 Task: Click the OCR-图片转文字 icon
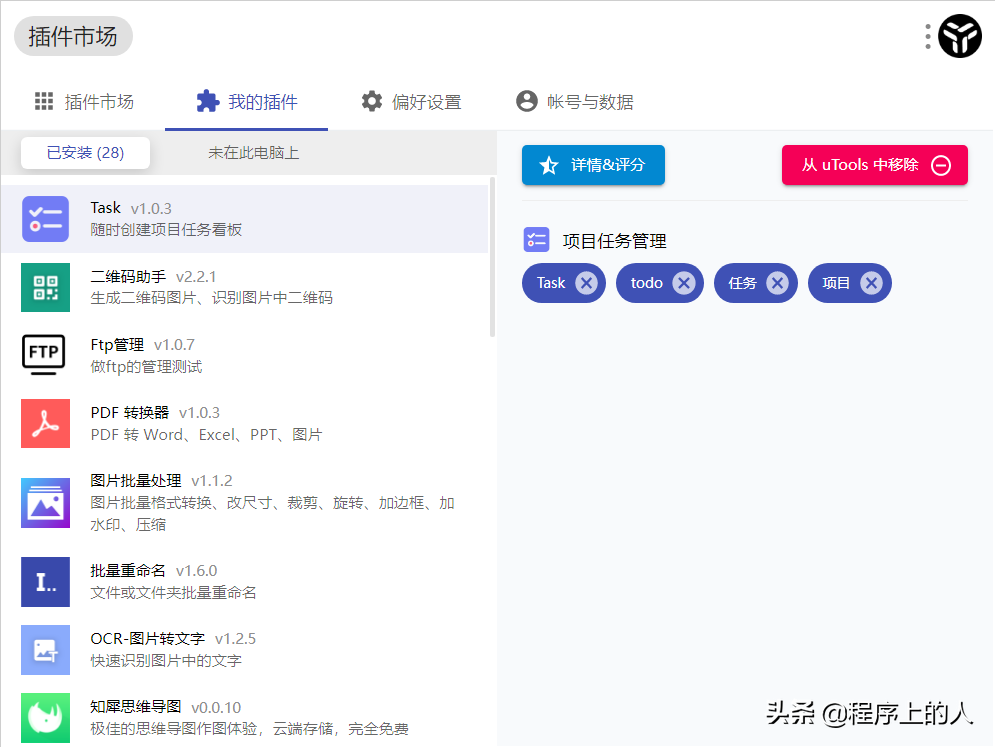(45, 650)
